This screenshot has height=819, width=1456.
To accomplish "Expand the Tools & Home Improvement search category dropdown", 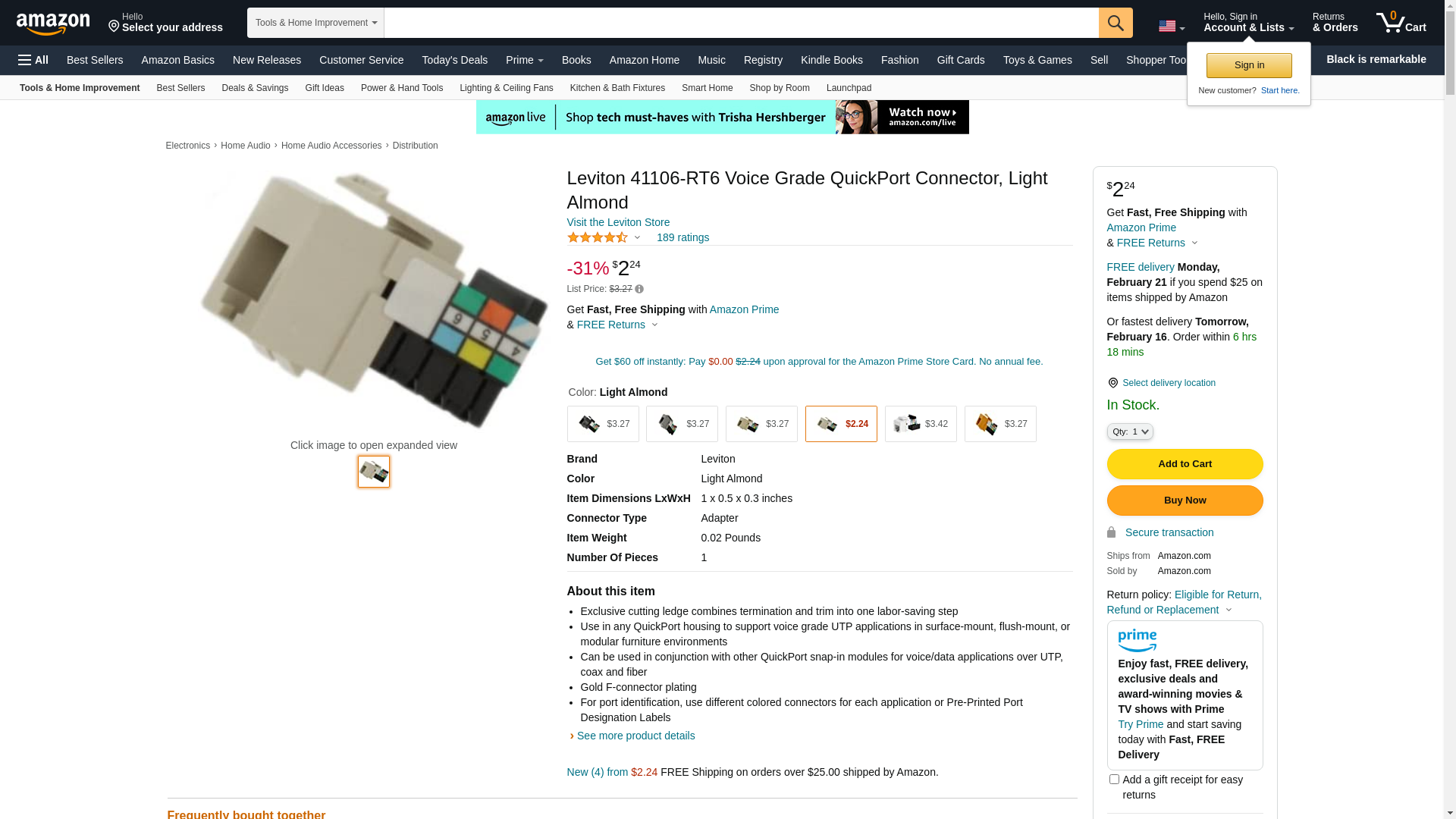I will click(x=315, y=23).
